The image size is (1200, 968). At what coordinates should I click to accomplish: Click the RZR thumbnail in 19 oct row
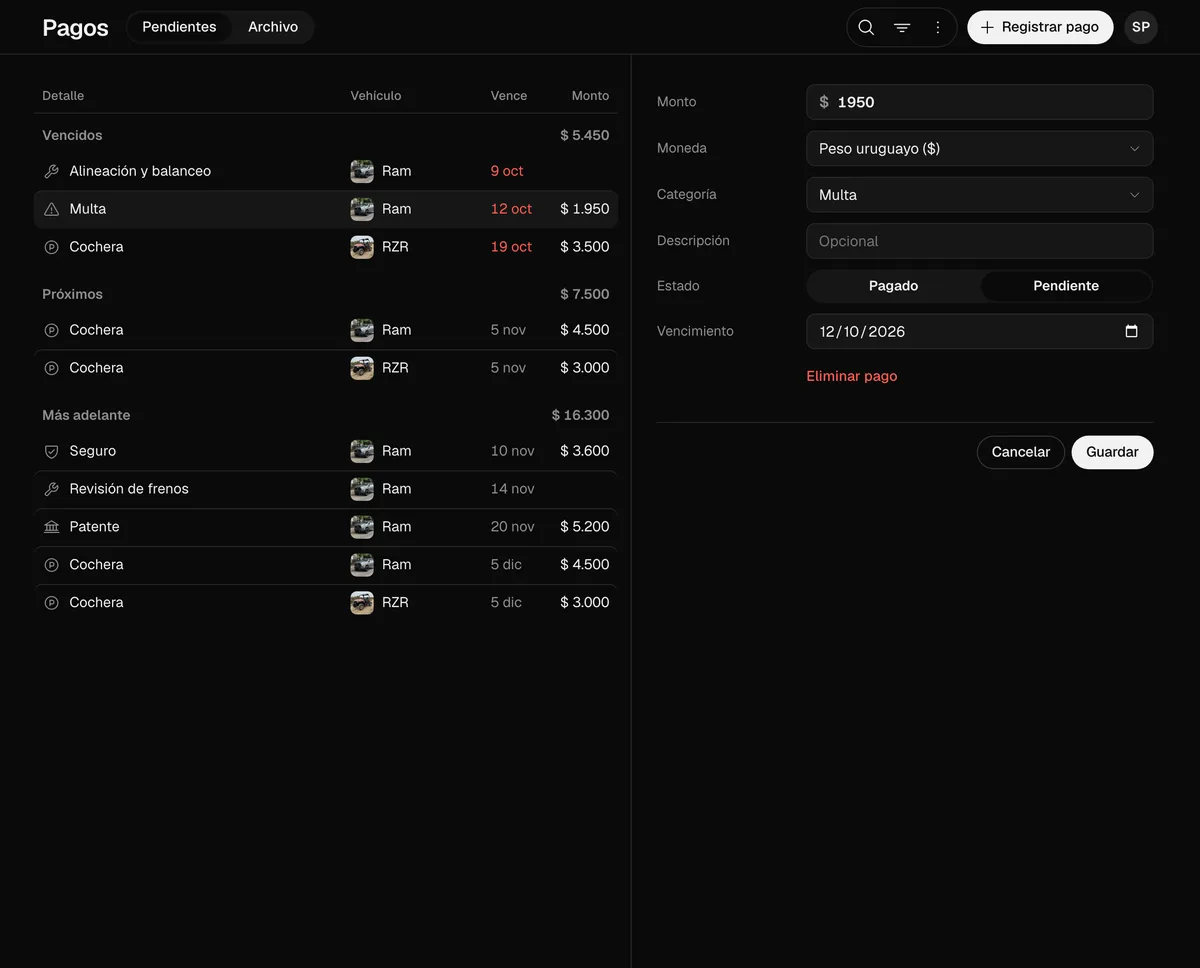pos(362,247)
